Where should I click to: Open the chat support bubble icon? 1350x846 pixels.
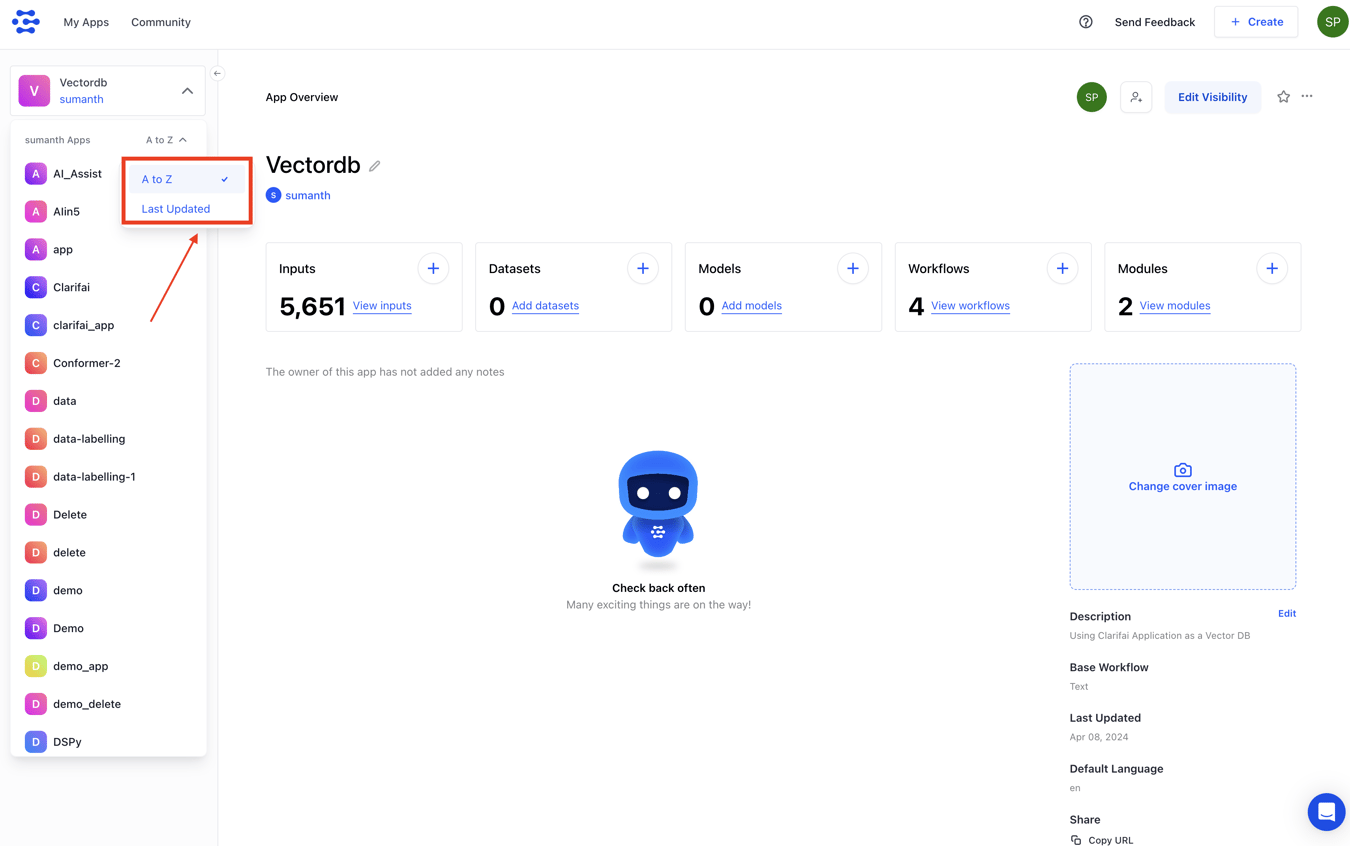point(1326,812)
